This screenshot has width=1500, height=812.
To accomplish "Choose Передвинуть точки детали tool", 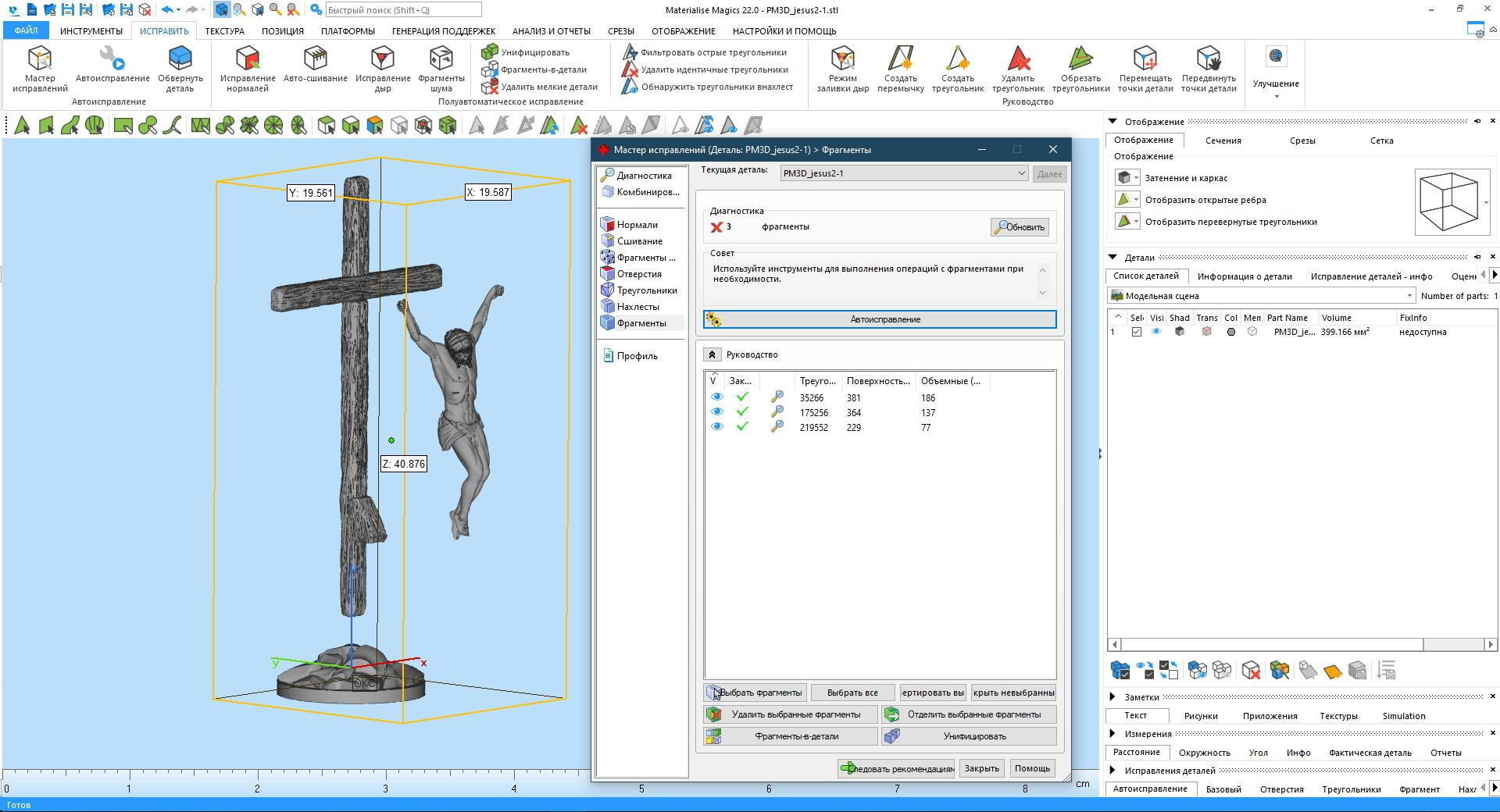I will point(1209,69).
